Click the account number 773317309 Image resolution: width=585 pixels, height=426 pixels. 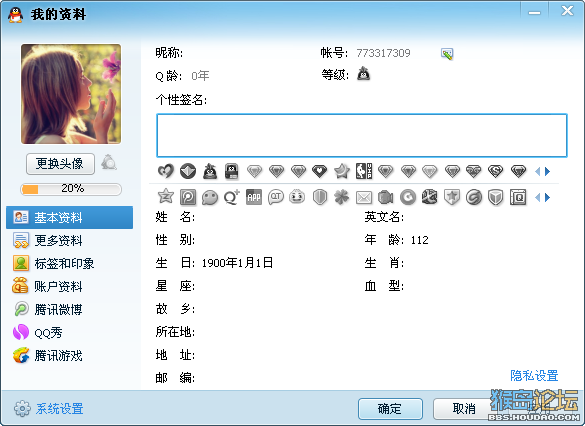(383, 53)
